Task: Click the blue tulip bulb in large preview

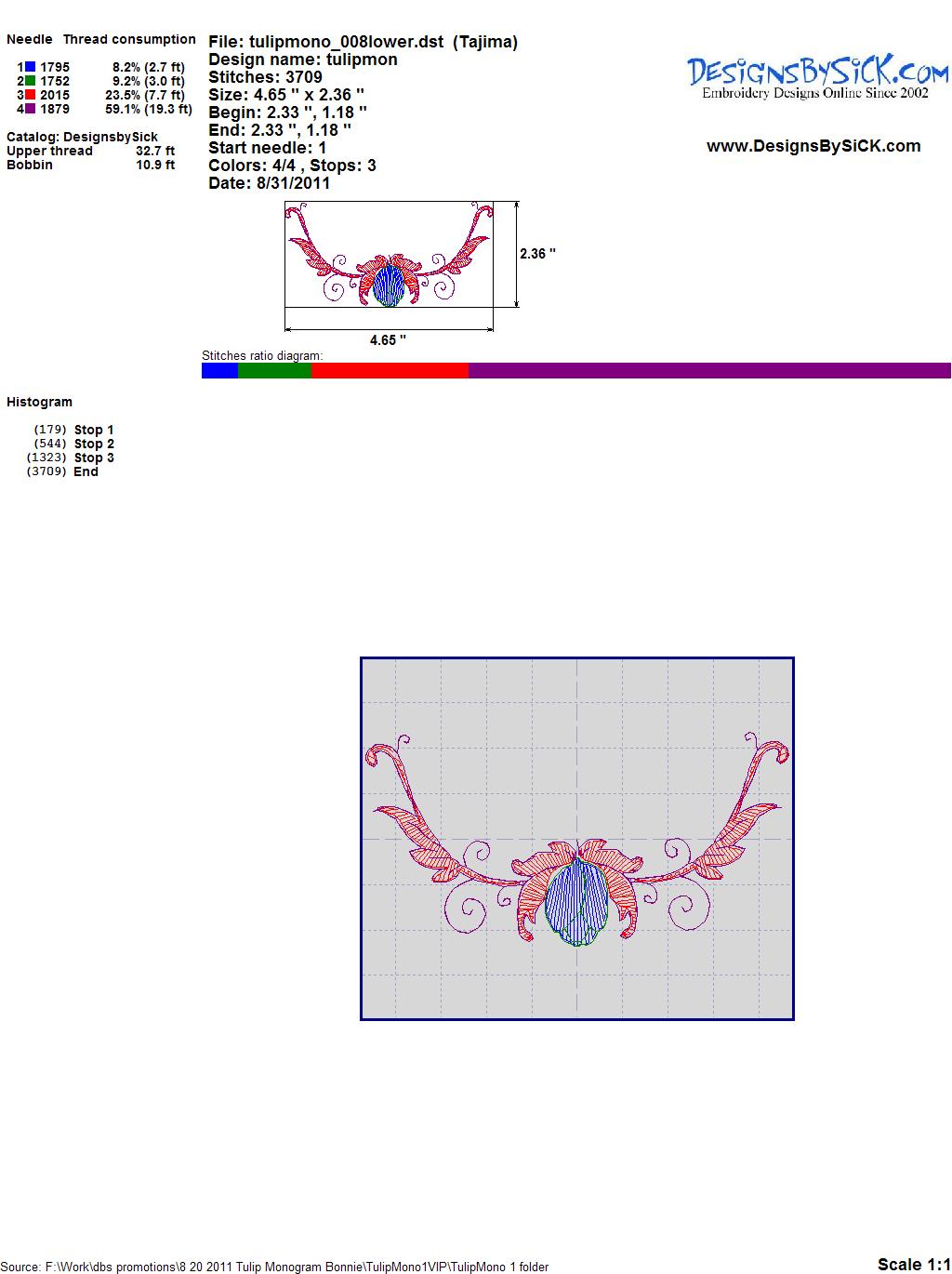Action: (575, 902)
